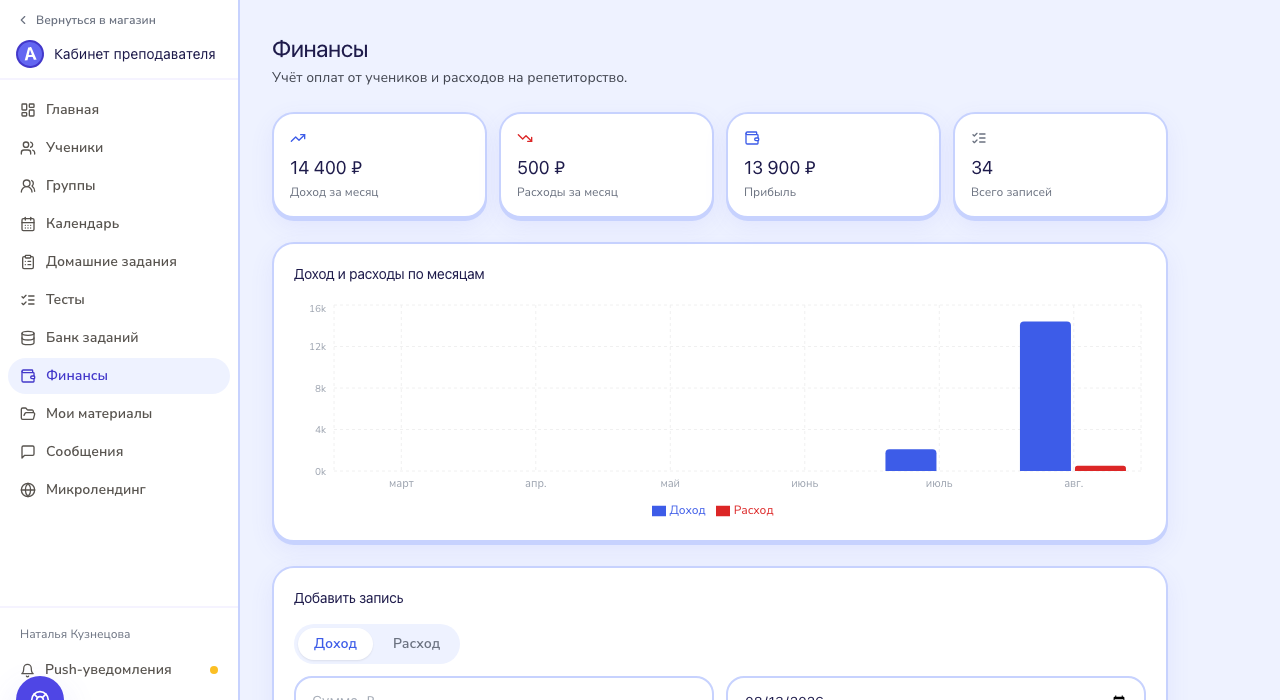The image size is (1280, 700).
Task: Click the 500 ₽ expenses value
Action: pos(541,168)
